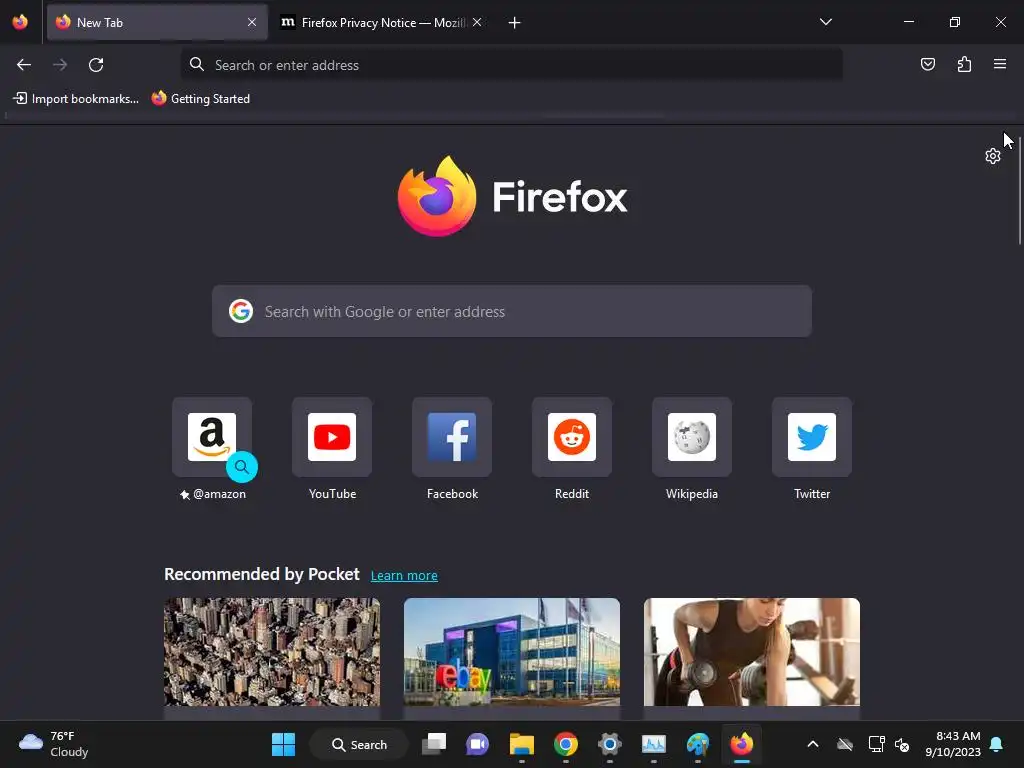Screen dimensions: 1024x768
Task: Open the eBay building Pocket story
Action: (x=512, y=652)
